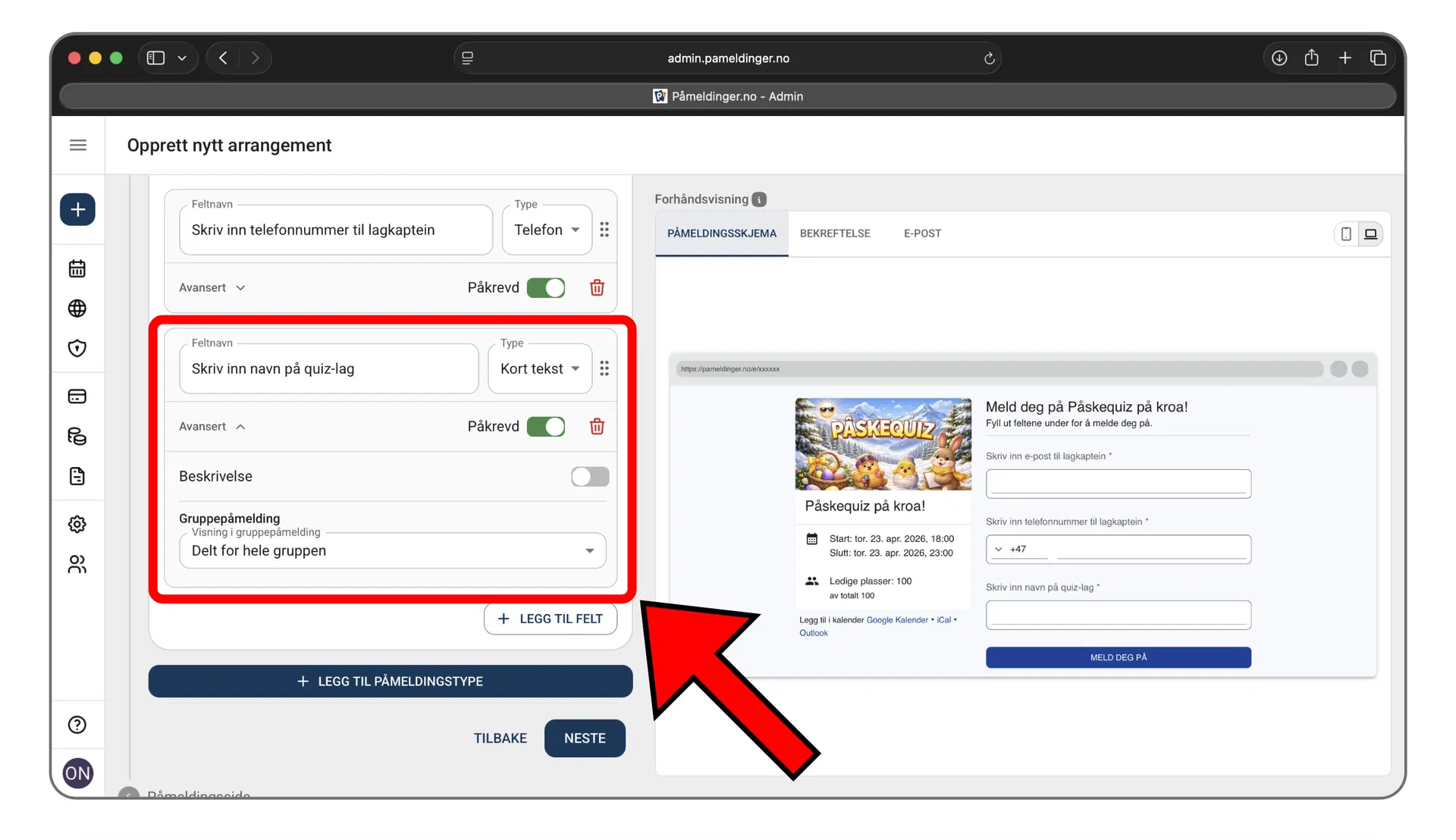The width and height of the screenshot is (1456, 840).
Task: Open the Kort tekst type dropdown
Action: coord(539,368)
